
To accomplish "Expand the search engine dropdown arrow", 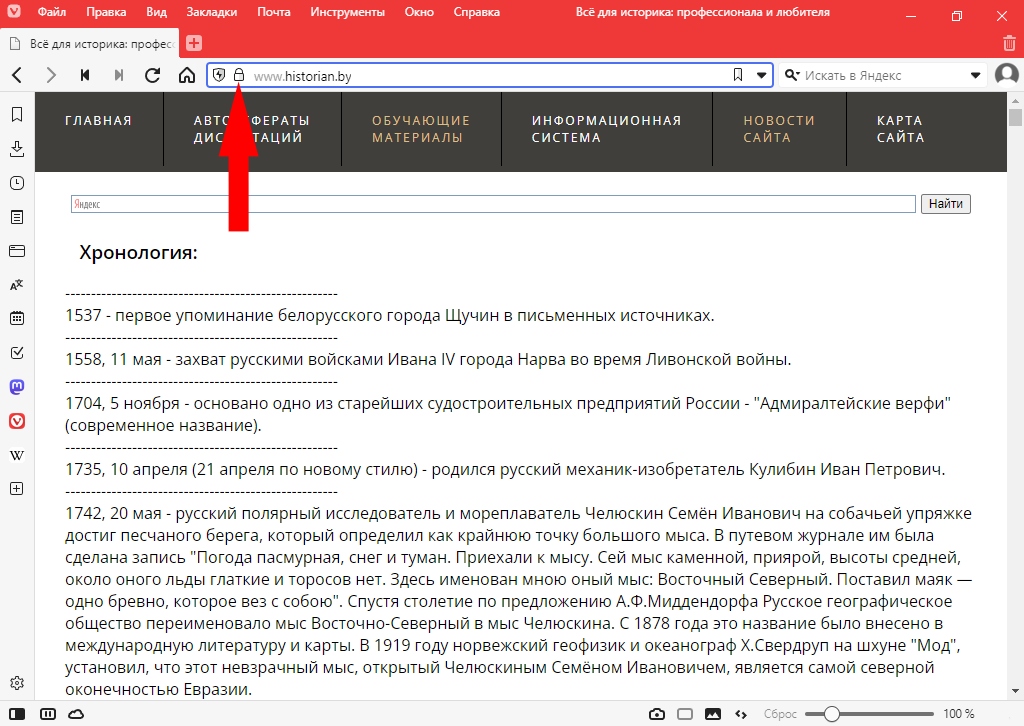I will [x=976, y=75].
